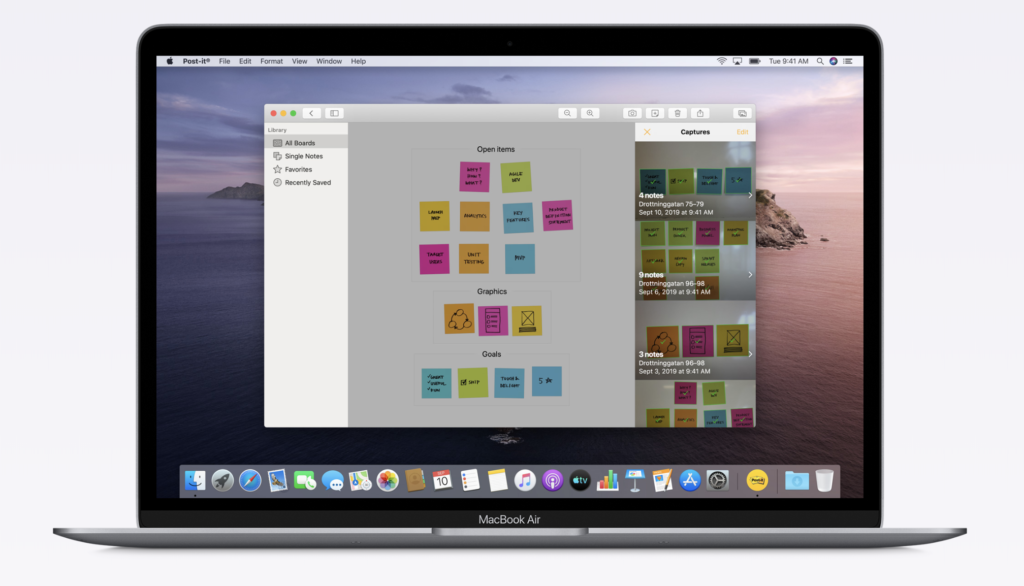Expand the 9 notes capture from Drottninggatan 96–98

[751, 275]
